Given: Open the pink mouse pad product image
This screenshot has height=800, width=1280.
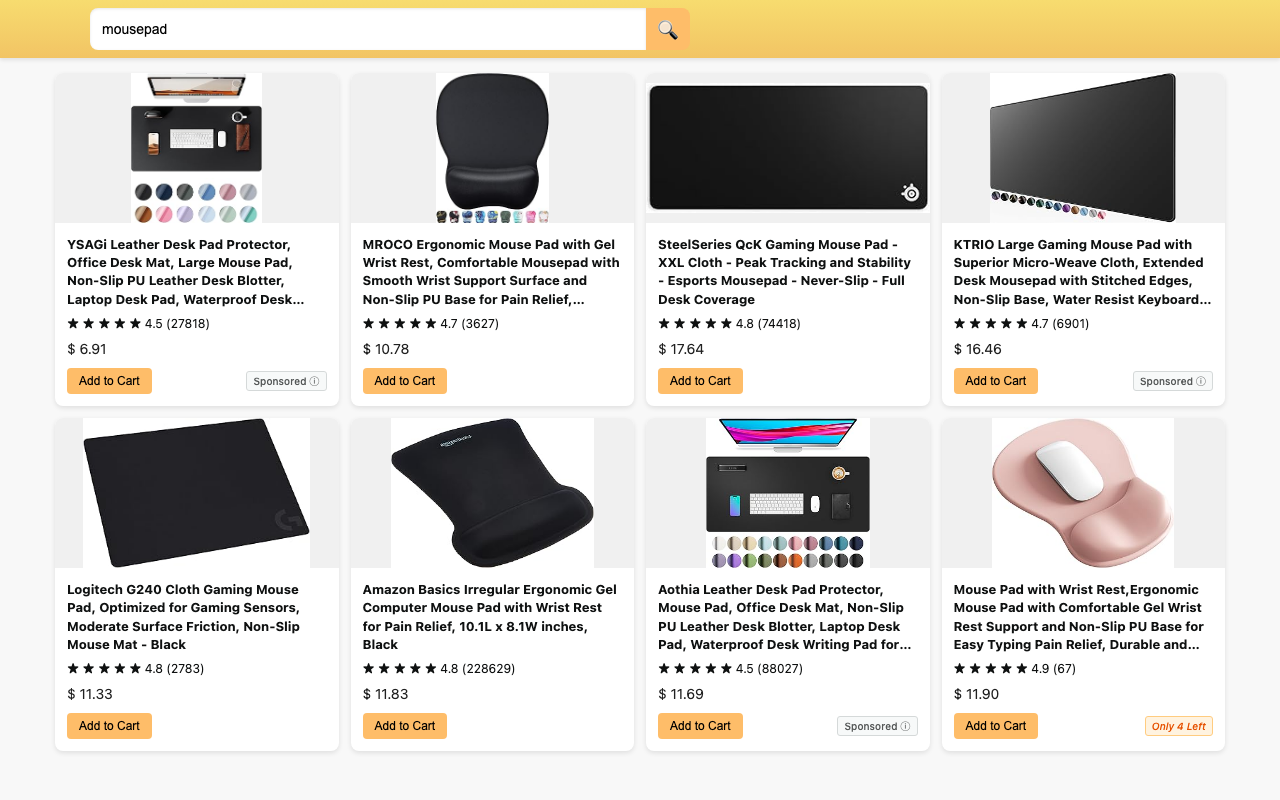Looking at the screenshot, I should pos(1083,493).
